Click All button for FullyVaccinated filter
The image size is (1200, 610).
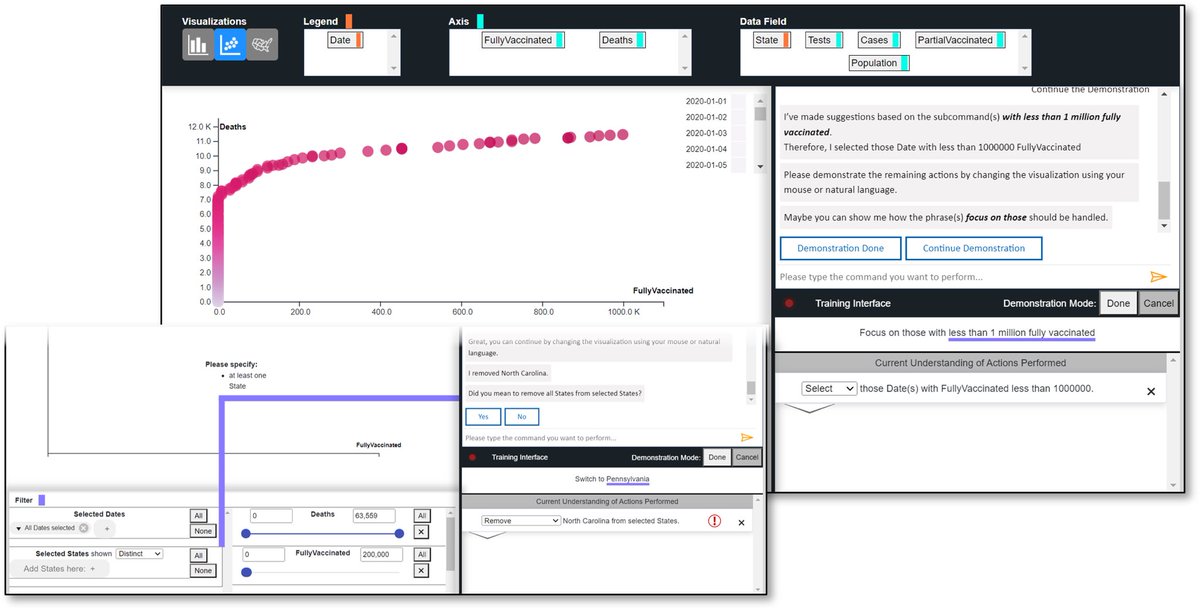pos(421,554)
